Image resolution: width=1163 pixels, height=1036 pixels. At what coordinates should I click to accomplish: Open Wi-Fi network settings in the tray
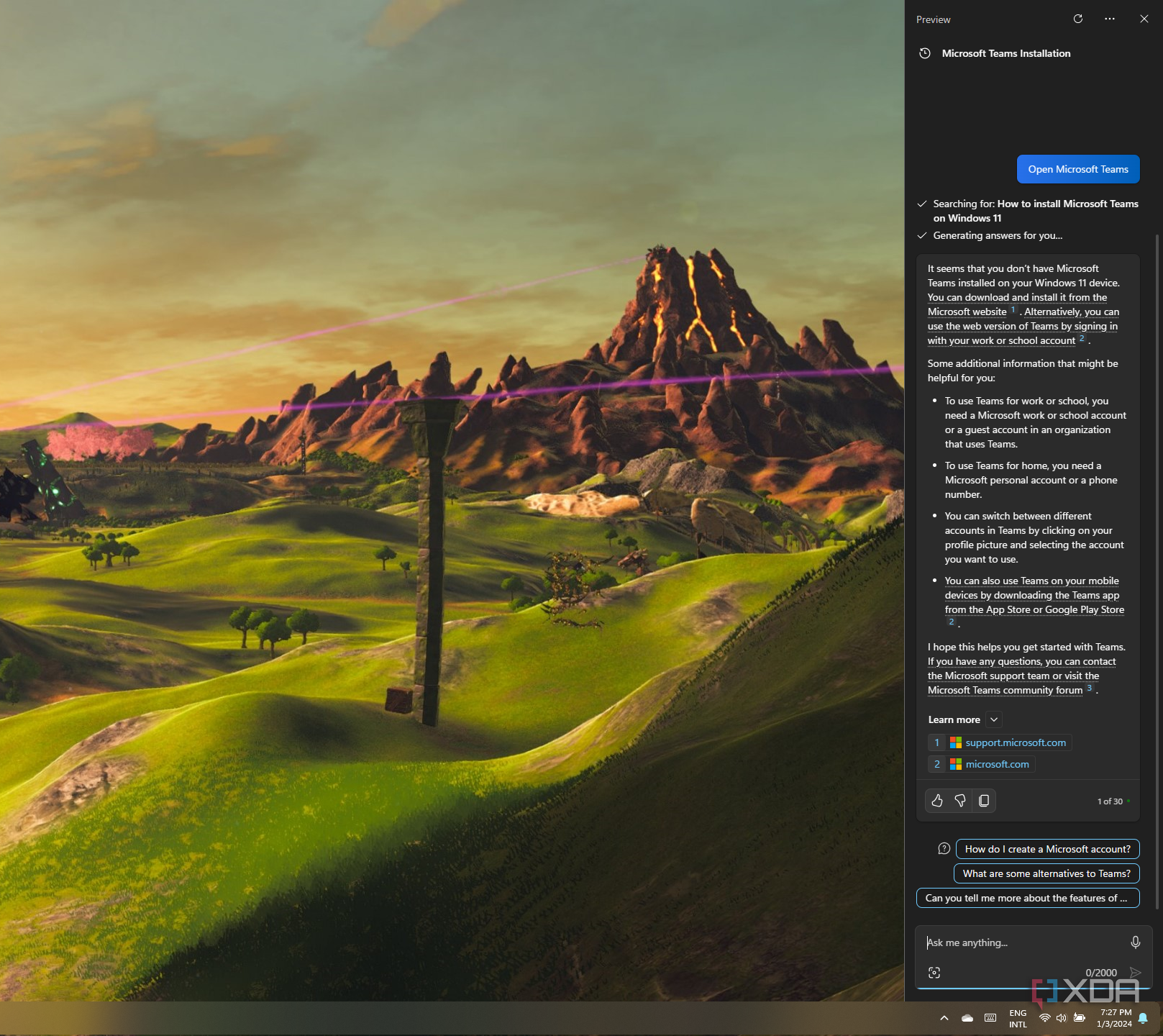(1045, 1018)
